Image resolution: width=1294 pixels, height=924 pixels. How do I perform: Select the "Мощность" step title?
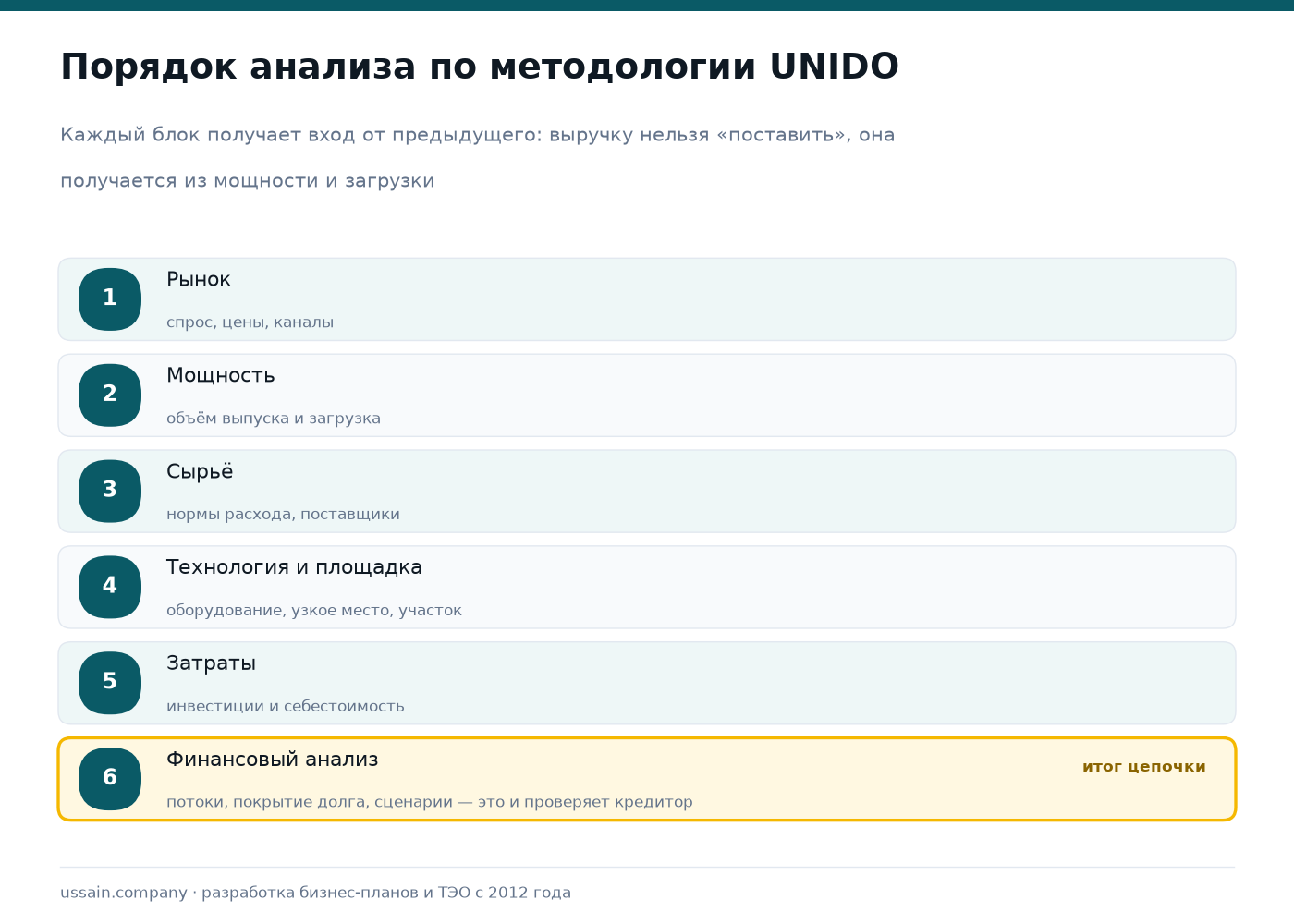click(221, 376)
